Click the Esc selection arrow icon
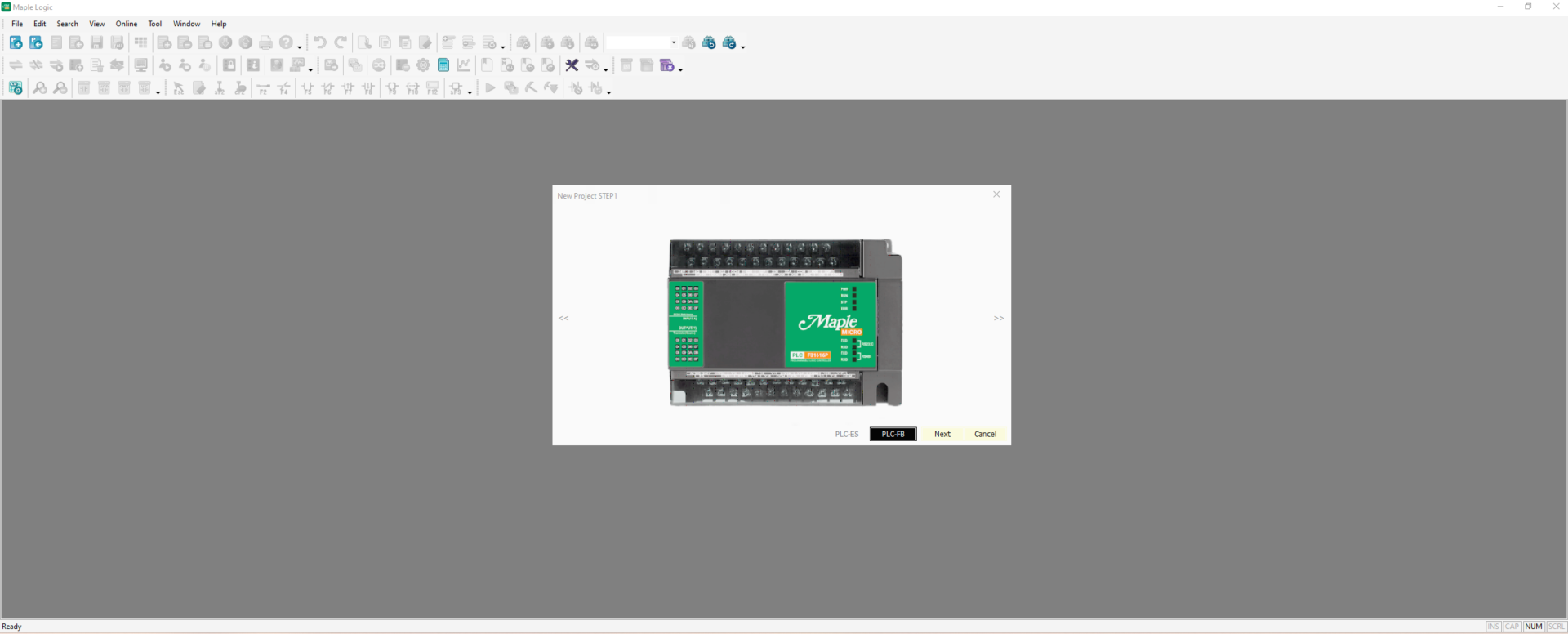This screenshot has width=1568, height=634. [179, 88]
